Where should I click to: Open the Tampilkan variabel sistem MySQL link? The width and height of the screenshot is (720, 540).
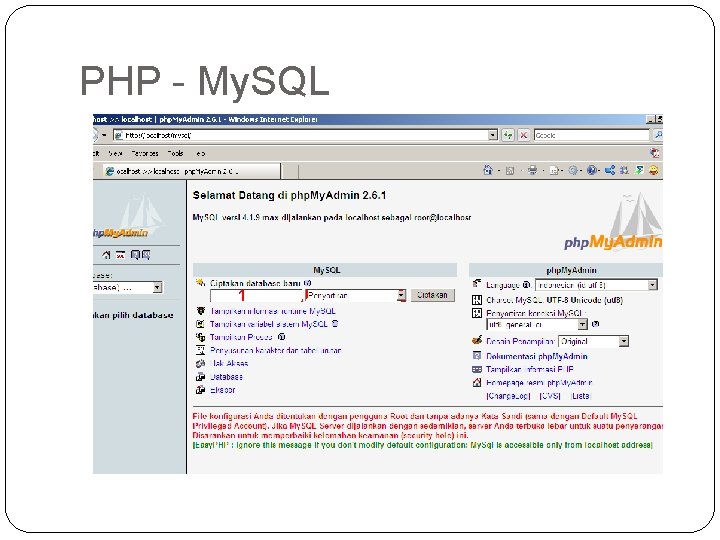click(269, 324)
